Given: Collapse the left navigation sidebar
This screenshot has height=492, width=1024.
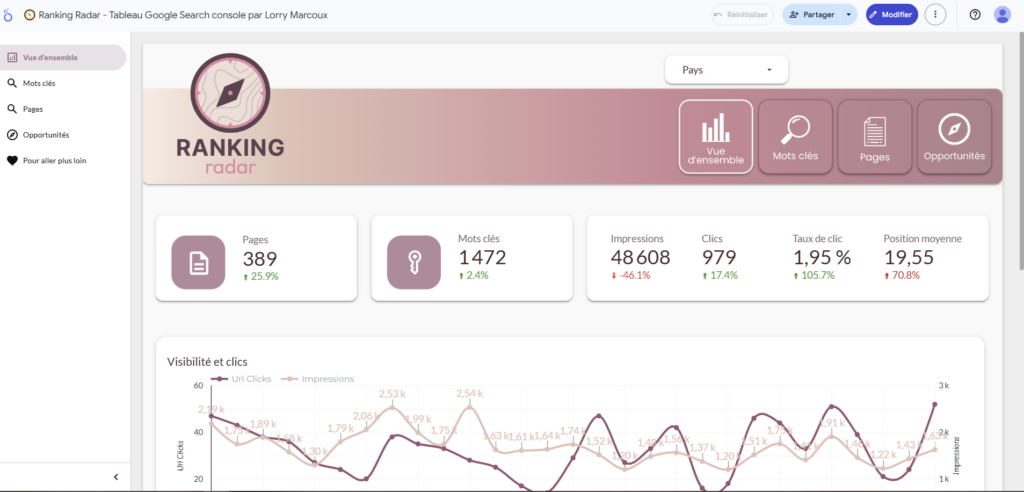Looking at the screenshot, I should click(x=115, y=477).
